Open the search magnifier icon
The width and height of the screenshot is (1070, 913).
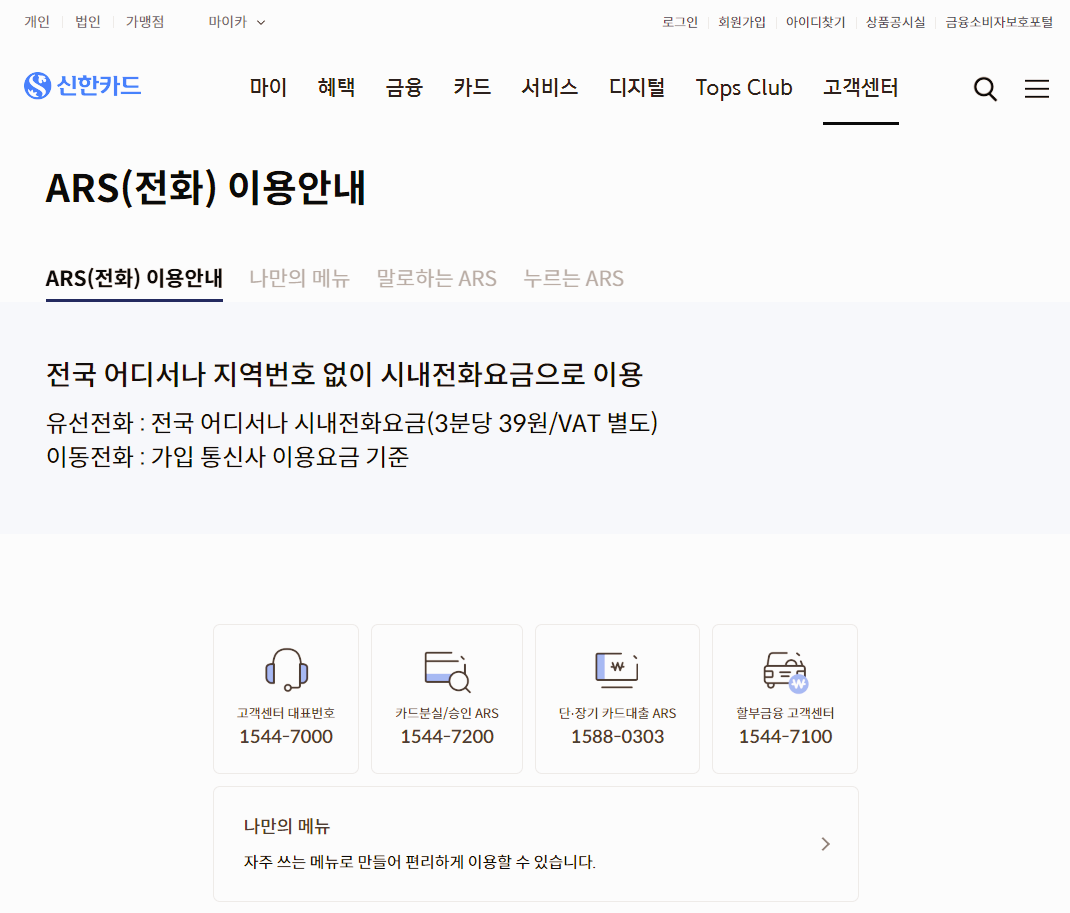[985, 89]
